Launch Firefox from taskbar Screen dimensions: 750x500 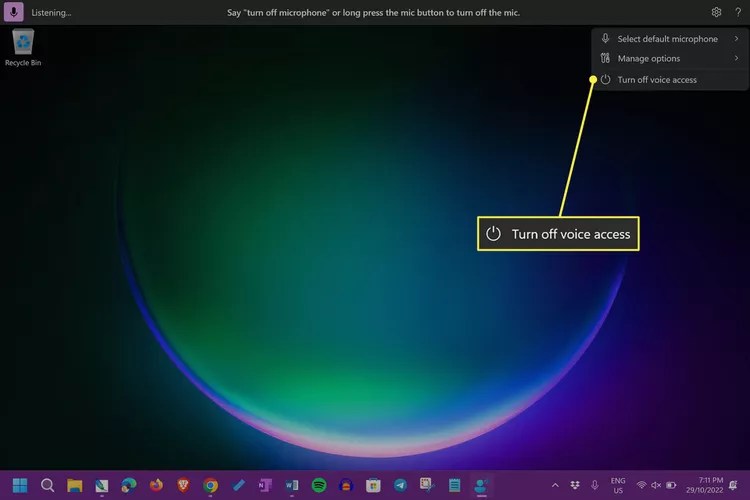click(156, 485)
